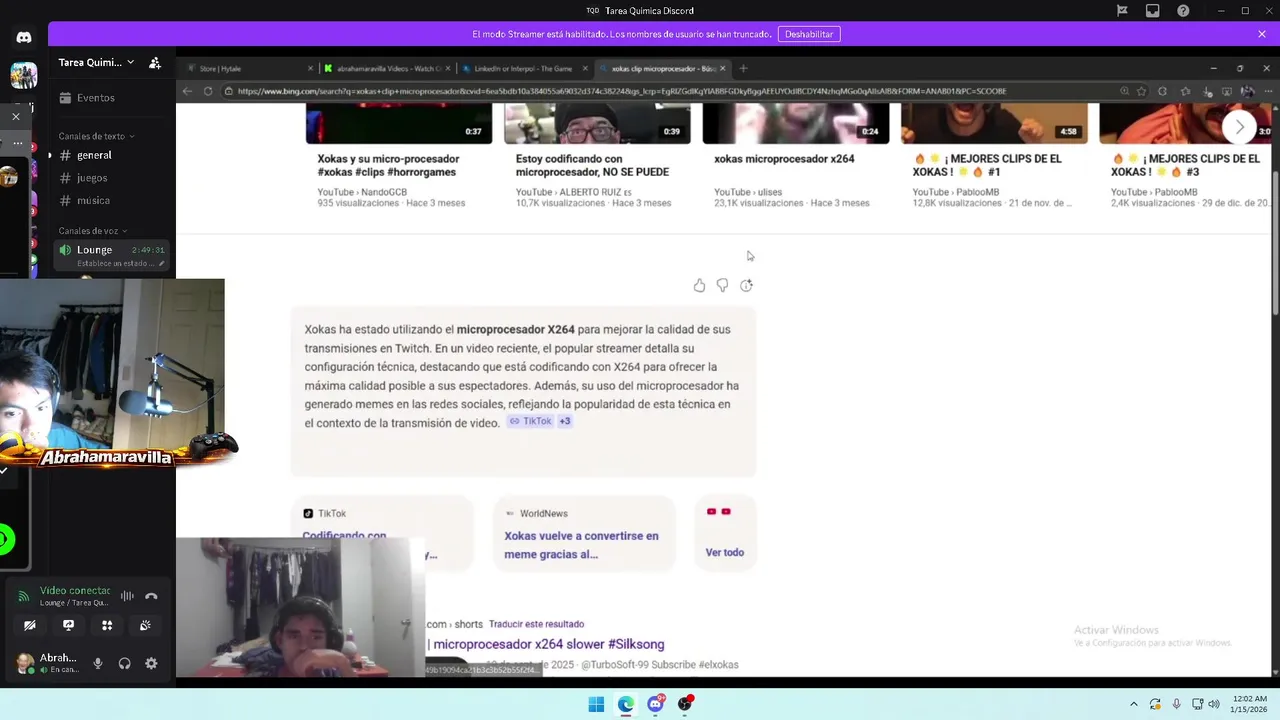Viewport: 1280px width, 720px height.
Task: Open WorldNews Xokas meme article card
Action: [583, 534]
